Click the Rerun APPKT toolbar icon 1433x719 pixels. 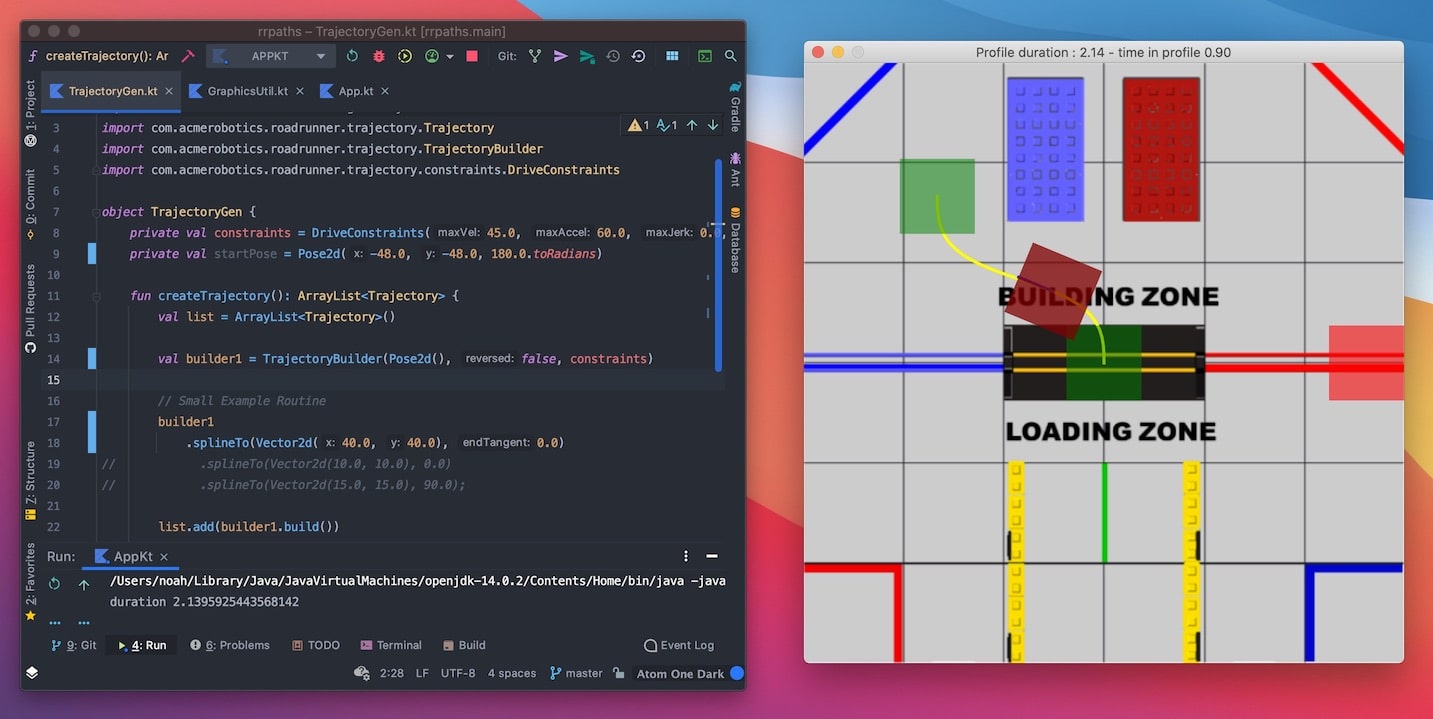[x=352, y=56]
